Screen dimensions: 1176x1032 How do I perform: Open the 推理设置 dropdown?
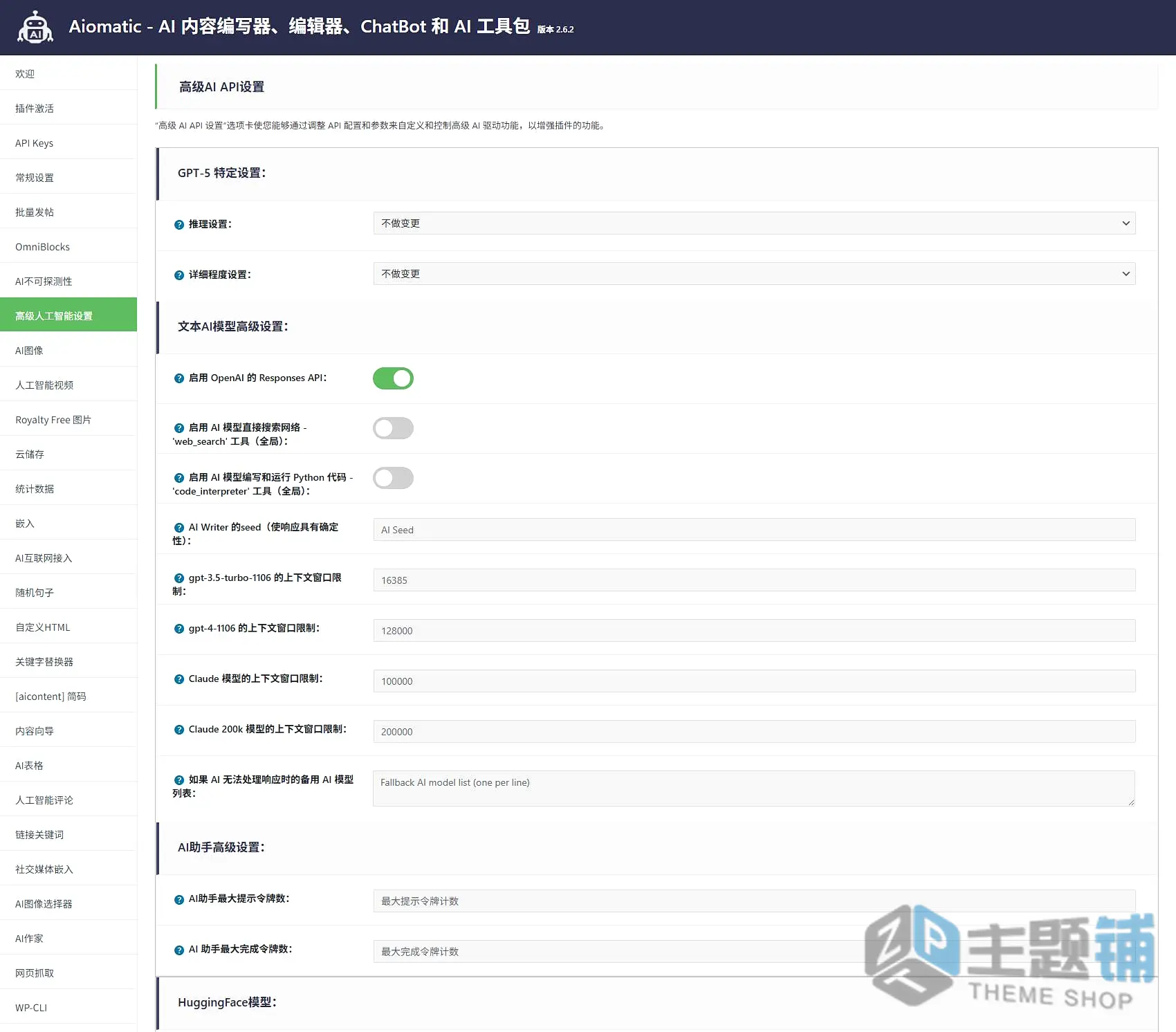coord(754,223)
